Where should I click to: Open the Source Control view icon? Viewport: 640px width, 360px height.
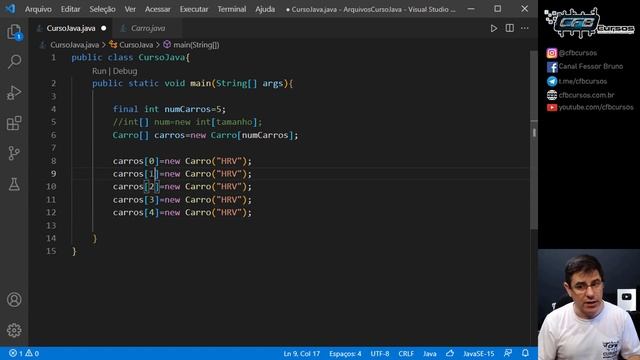[14, 153]
